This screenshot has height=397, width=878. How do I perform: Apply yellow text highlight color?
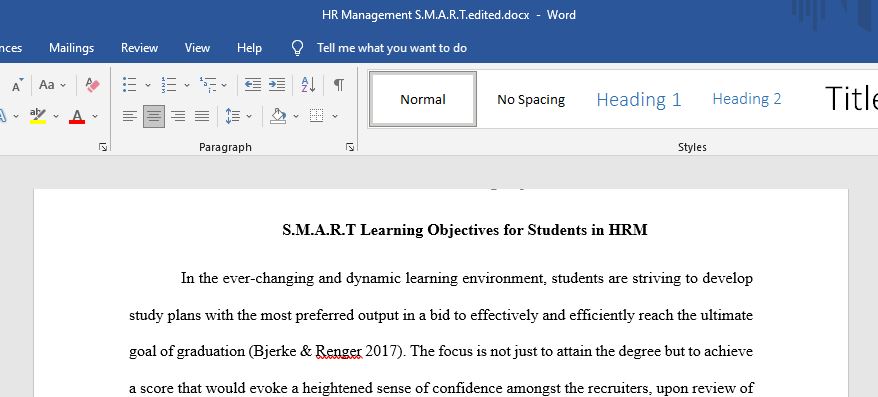coord(38,116)
